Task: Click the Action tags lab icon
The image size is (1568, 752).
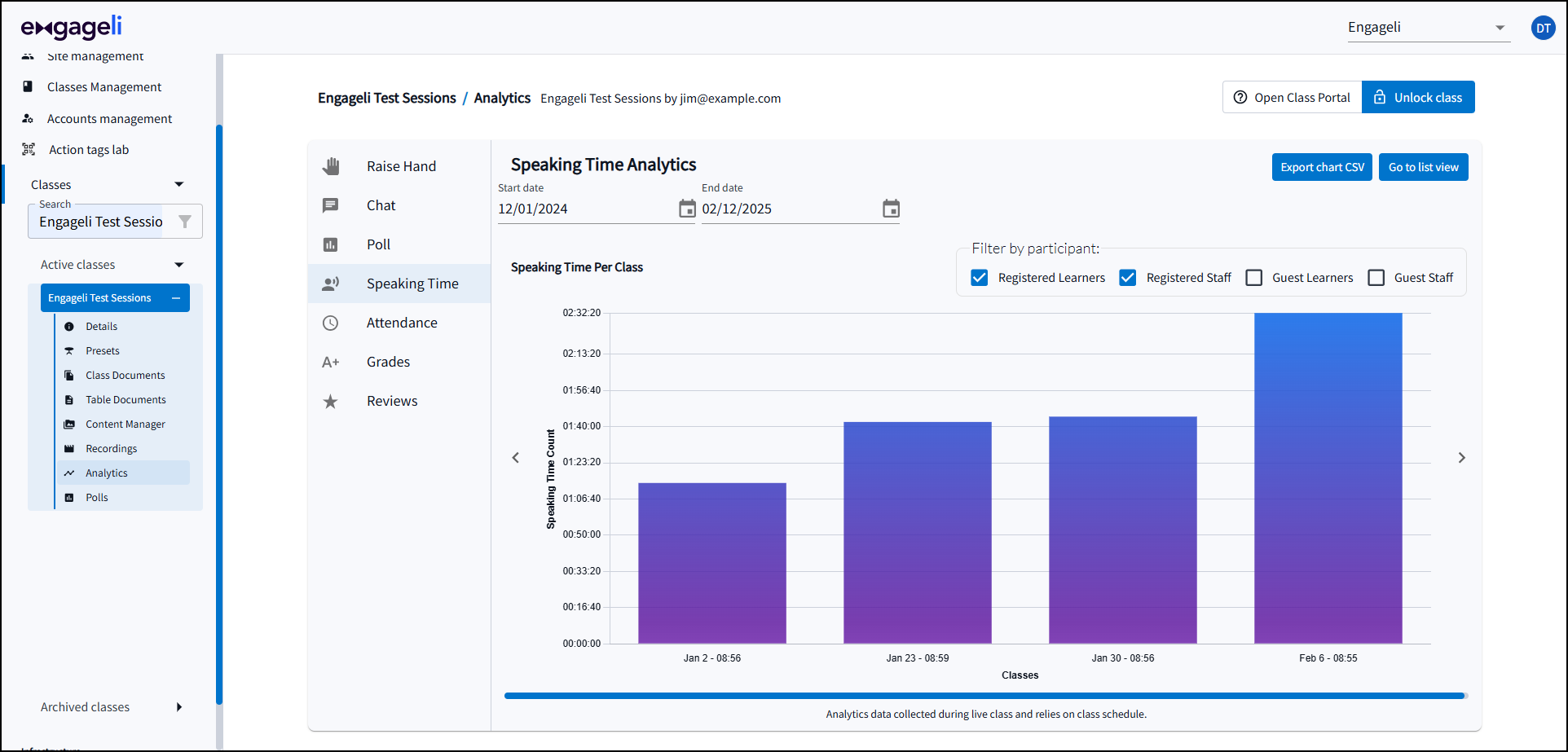Action: (x=29, y=149)
